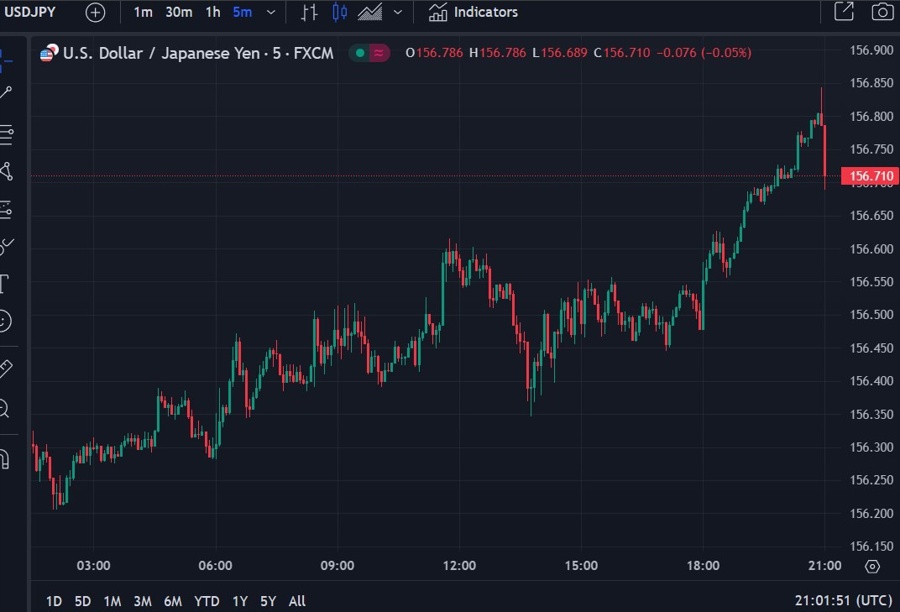The height and width of the screenshot is (612, 900).
Task: Take a chart snapshot with camera icon
Action: [x=881, y=12]
